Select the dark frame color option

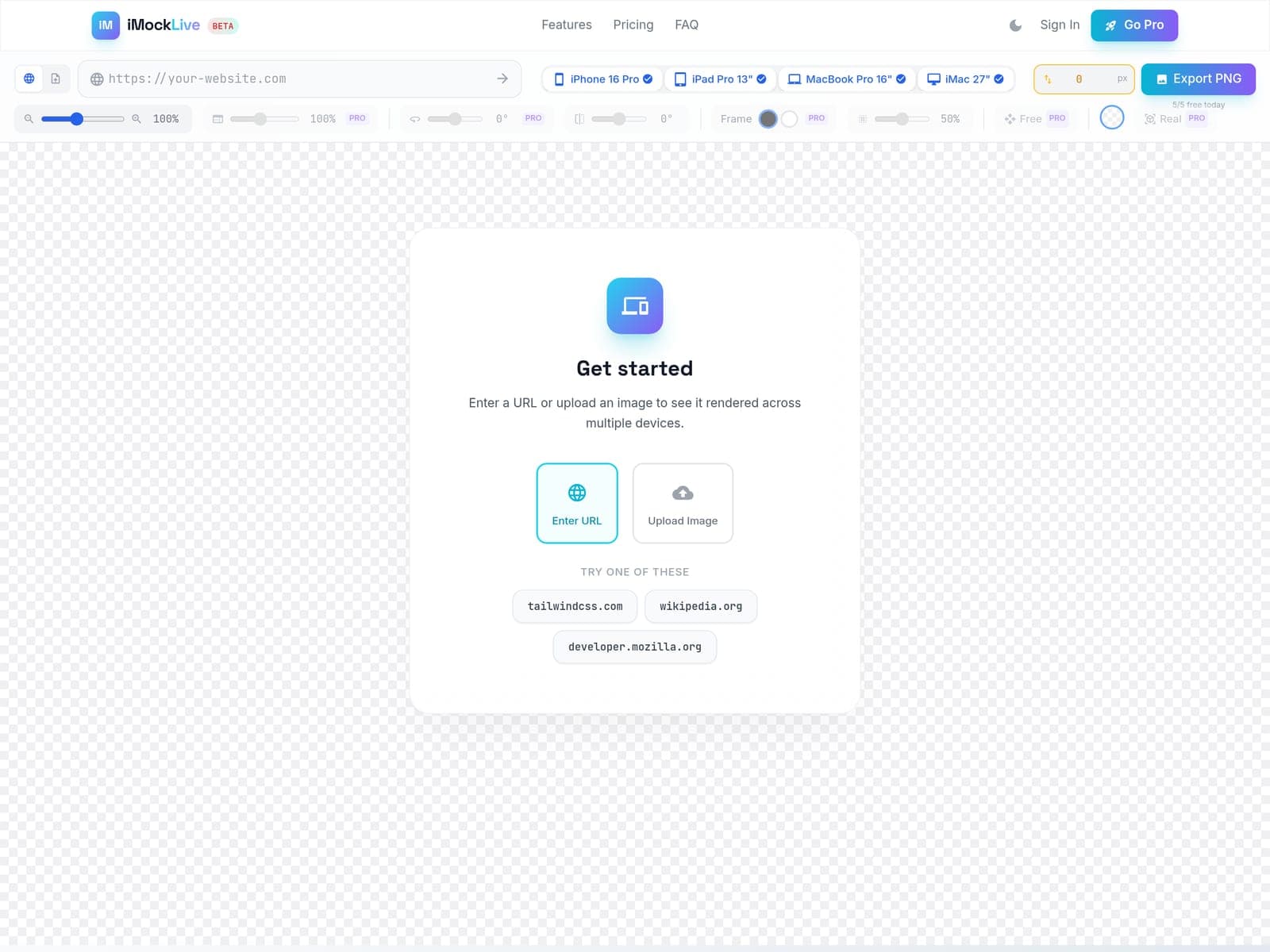pos(768,119)
